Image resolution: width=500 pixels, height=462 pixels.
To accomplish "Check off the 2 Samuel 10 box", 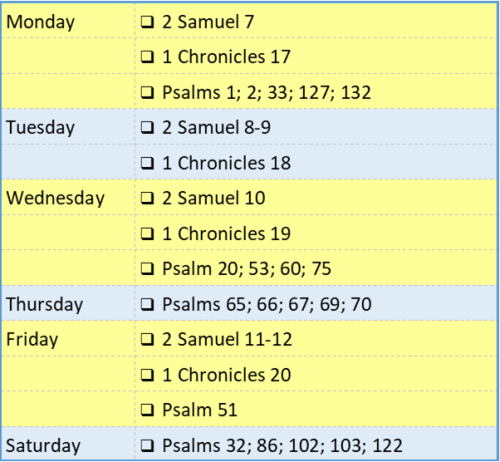I will 147,198.
